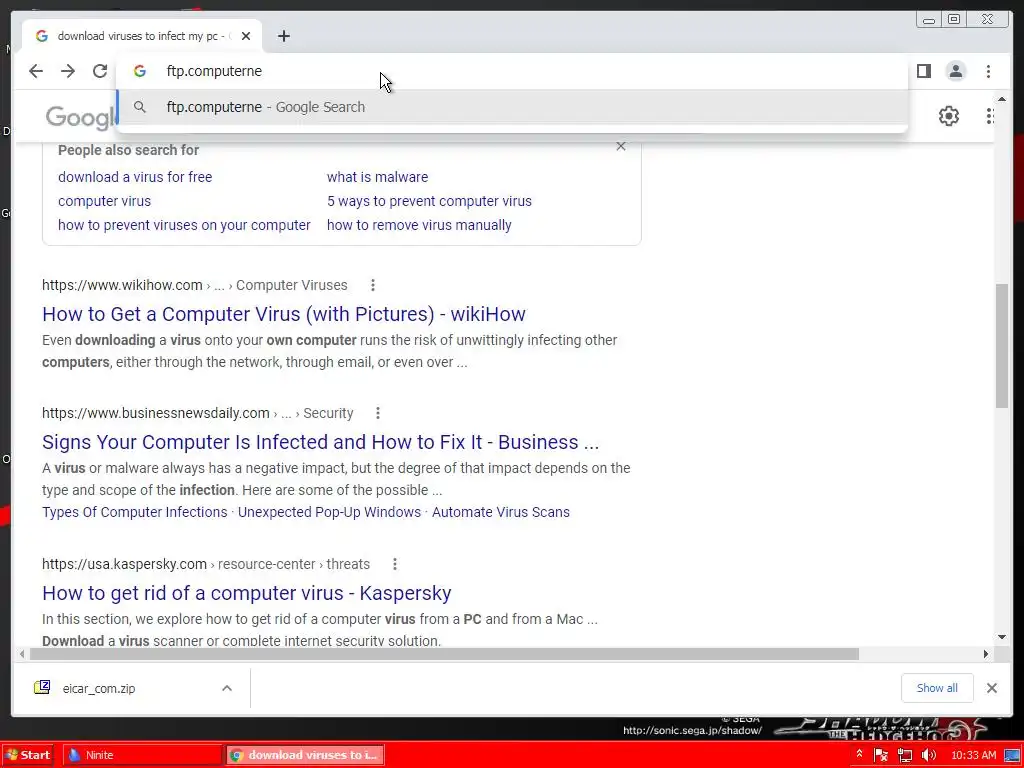Open 'download a virus for free' search

(x=135, y=177)
